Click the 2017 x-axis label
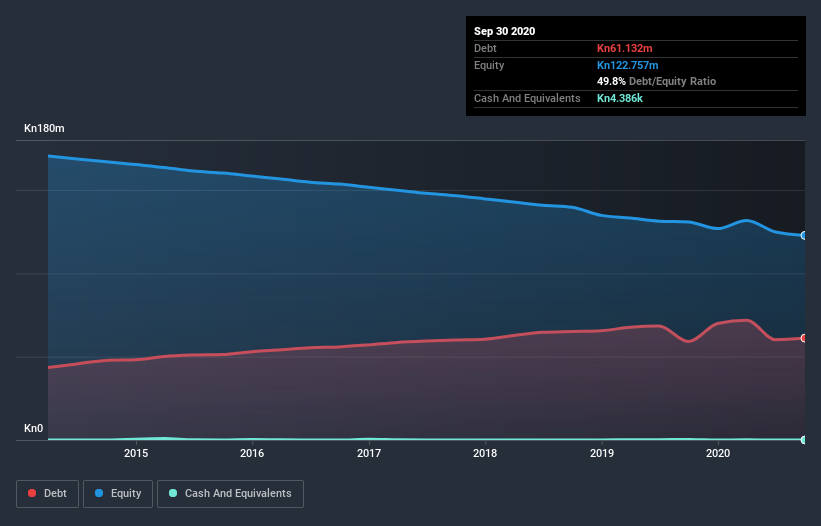Viewport: 821px width, 526px height. [x=369, y=453]
